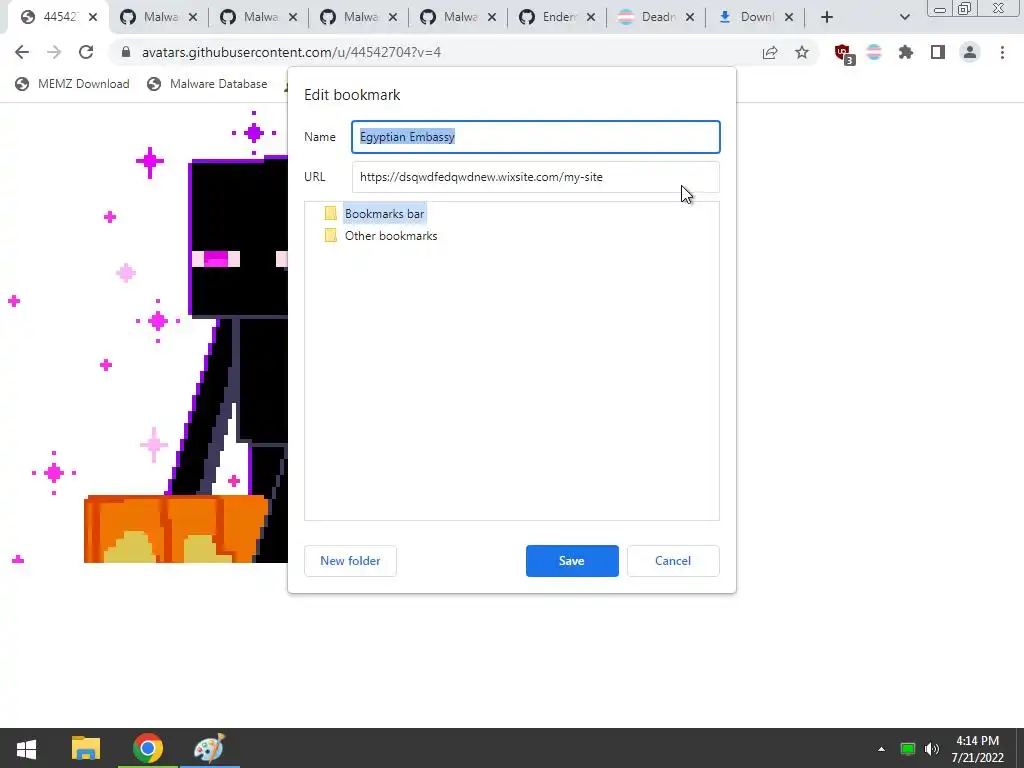1024x768 pixels.
Task: Open a new tab with the plus button
Action: point(827,17)
